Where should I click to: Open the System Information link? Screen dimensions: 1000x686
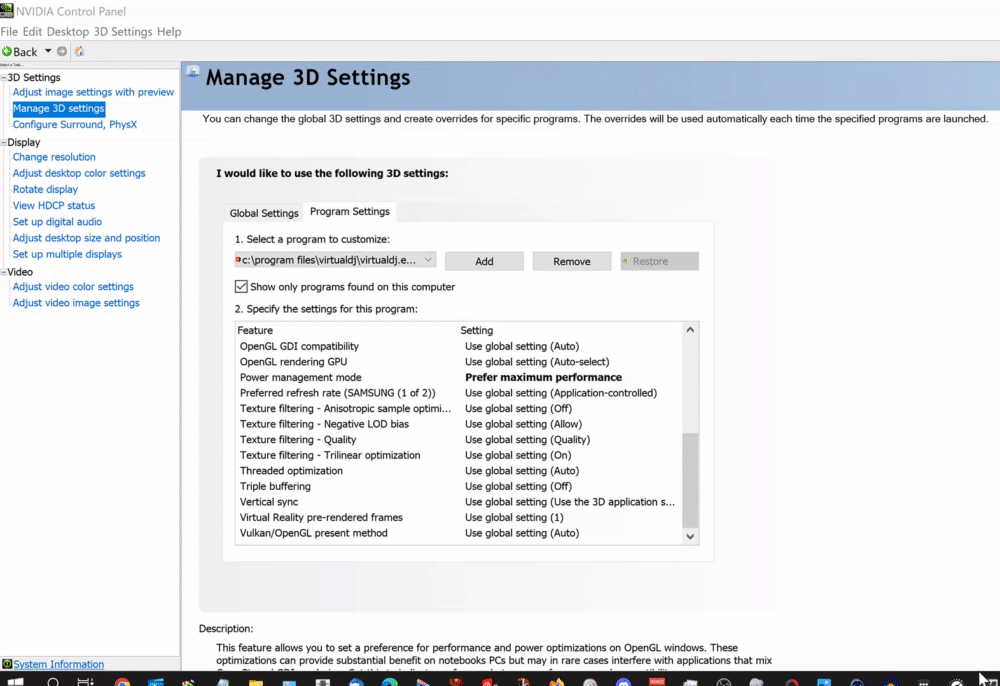coord(59,664)
